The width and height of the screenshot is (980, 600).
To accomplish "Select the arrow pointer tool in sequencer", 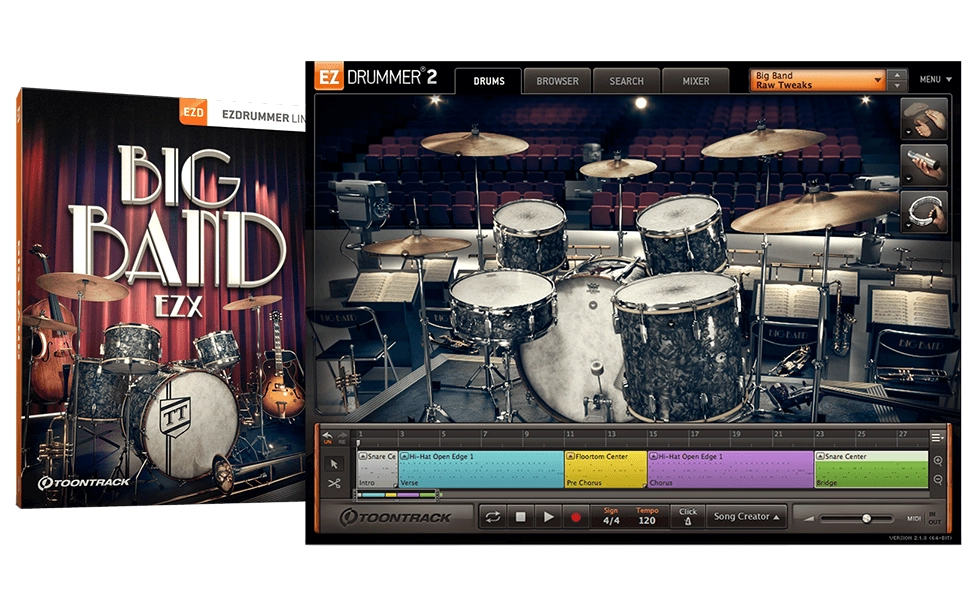I will coord(334,464).
